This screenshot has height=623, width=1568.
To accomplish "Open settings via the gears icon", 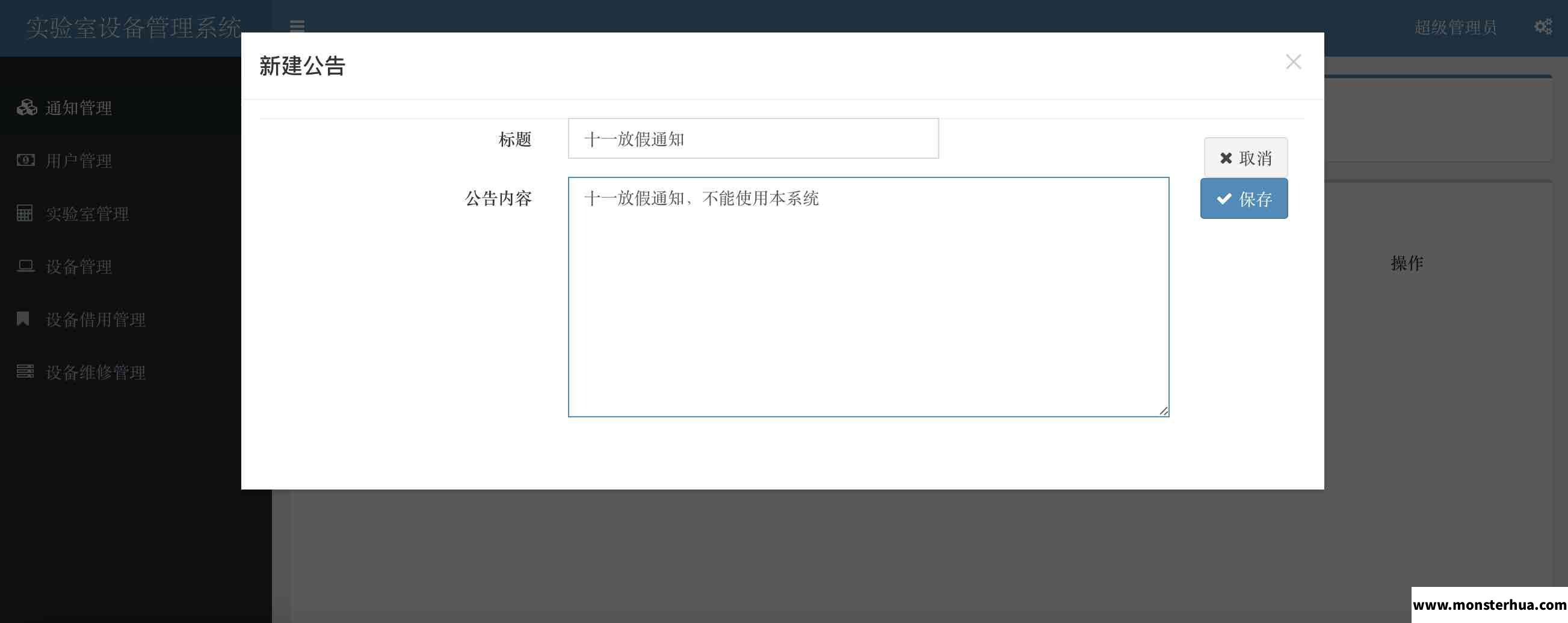I will coord(1543,27).
